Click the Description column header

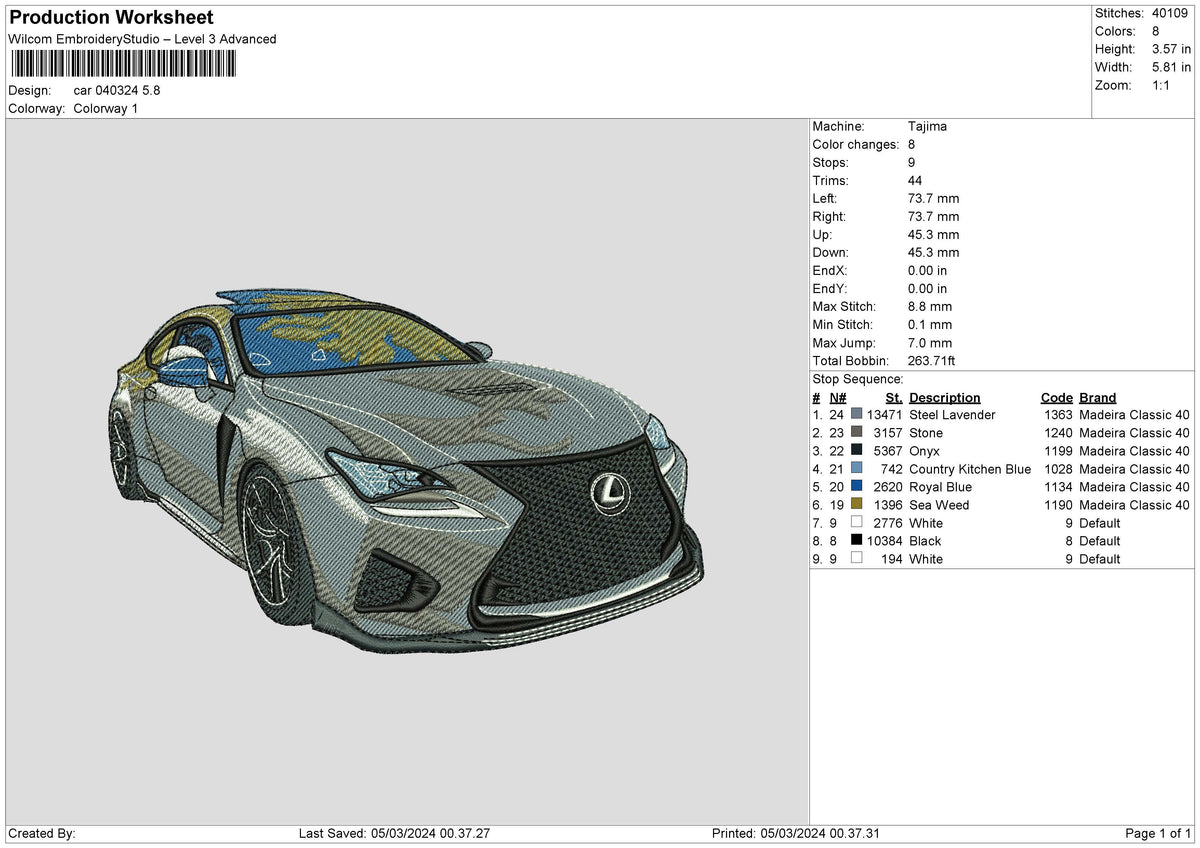(x=944, y=397)
